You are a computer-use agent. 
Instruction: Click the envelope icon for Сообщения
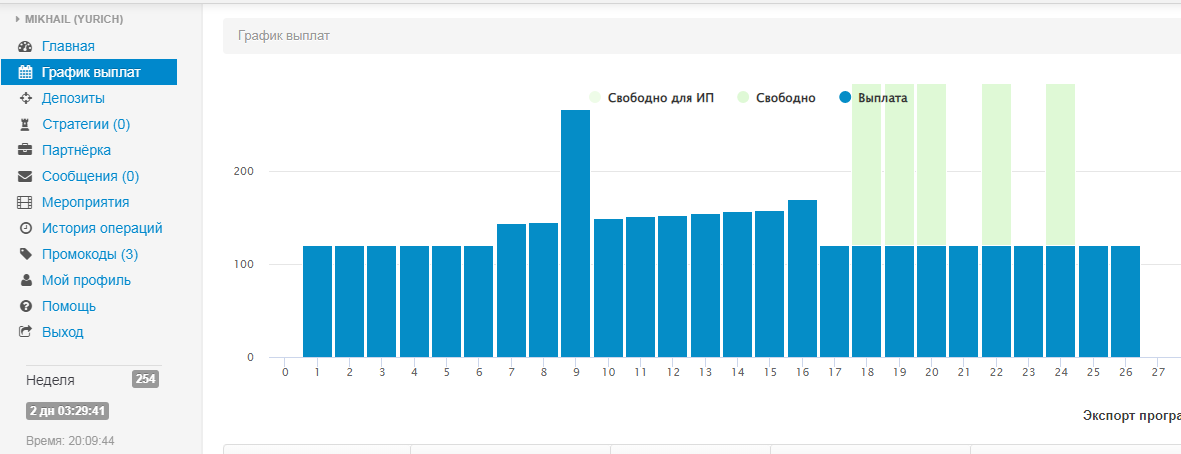(x=26, y=176)
